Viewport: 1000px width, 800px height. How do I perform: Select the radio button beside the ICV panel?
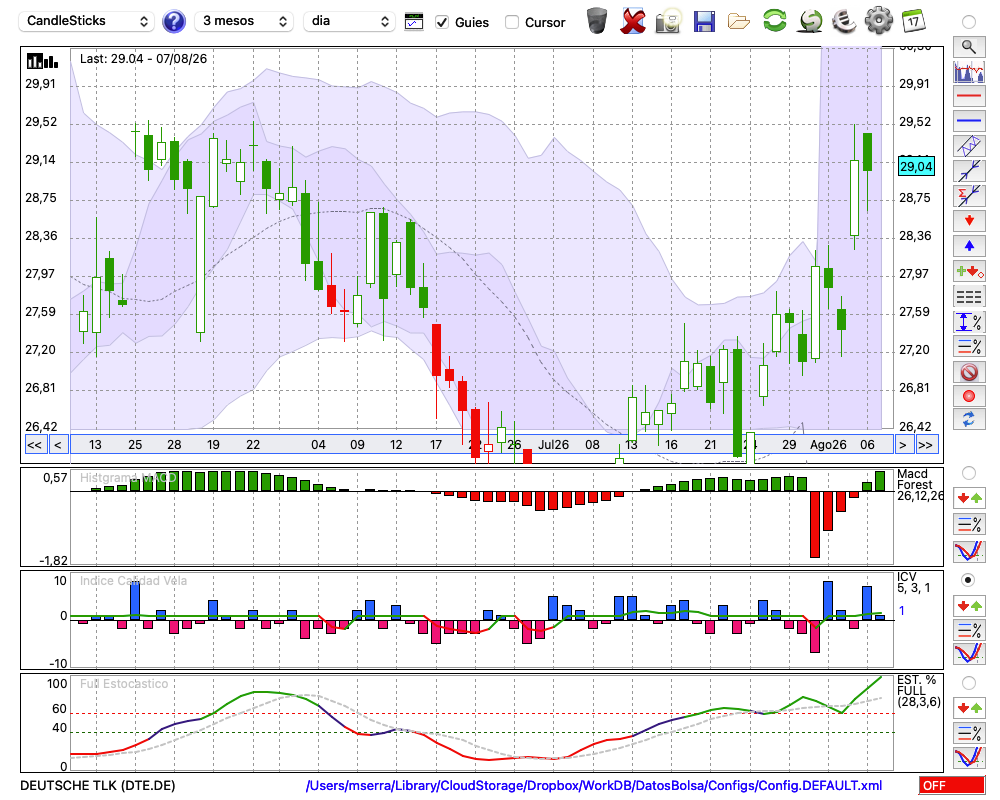968,581
